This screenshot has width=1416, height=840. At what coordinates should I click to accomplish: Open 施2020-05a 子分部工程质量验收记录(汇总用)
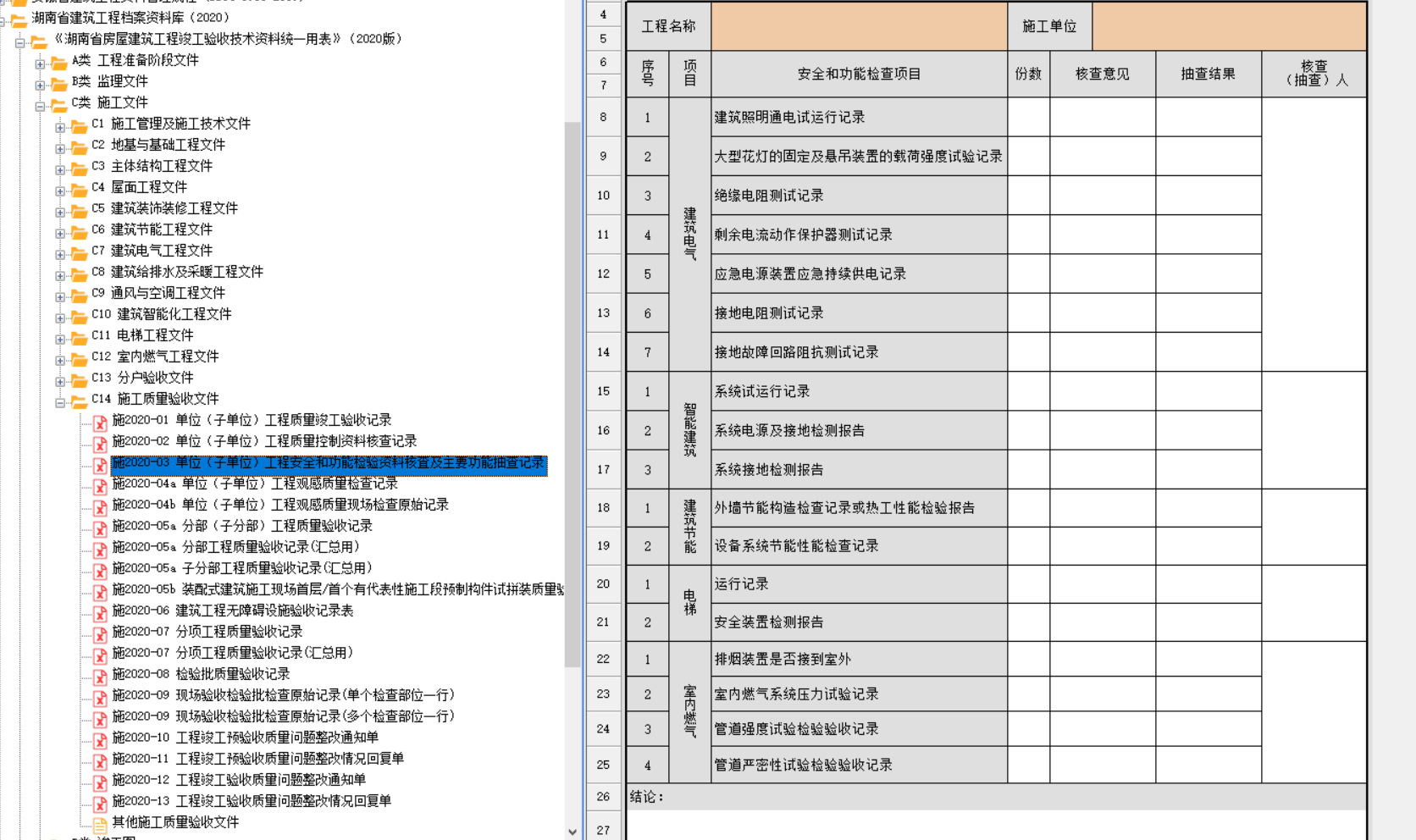[242, 568]
